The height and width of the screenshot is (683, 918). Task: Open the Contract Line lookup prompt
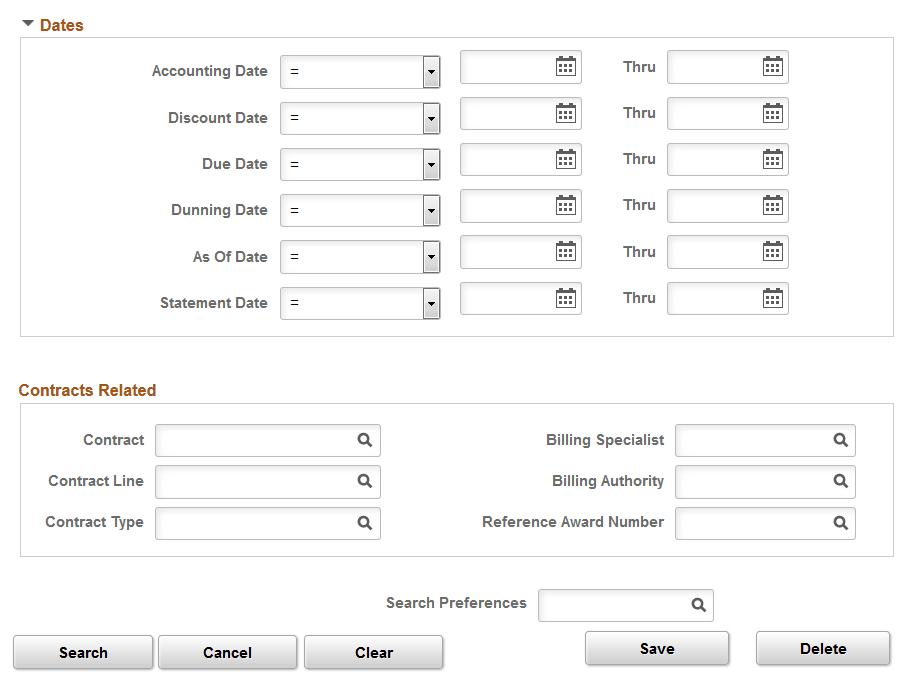click(x=367, y=482)
